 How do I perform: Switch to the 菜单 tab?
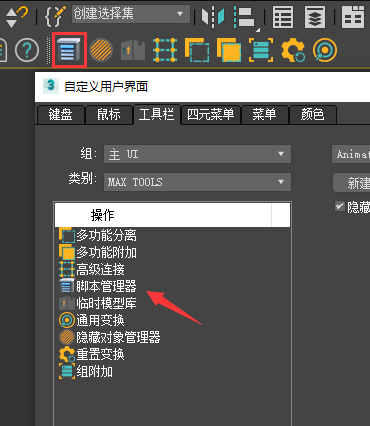coord(264,115)
